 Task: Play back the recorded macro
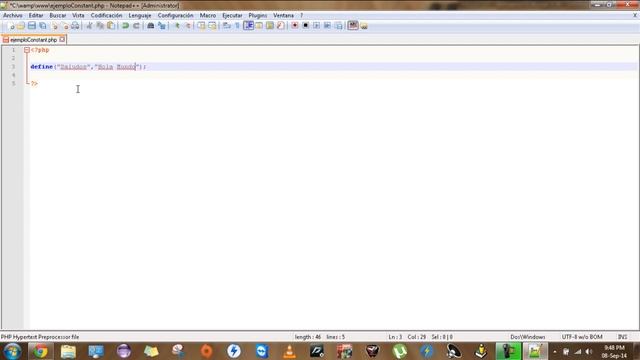316,26
